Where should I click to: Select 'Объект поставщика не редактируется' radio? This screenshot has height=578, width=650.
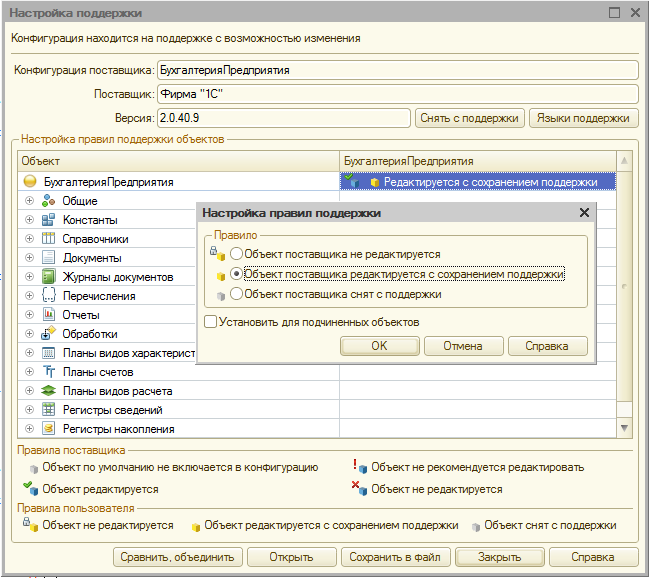coord(236,254)
